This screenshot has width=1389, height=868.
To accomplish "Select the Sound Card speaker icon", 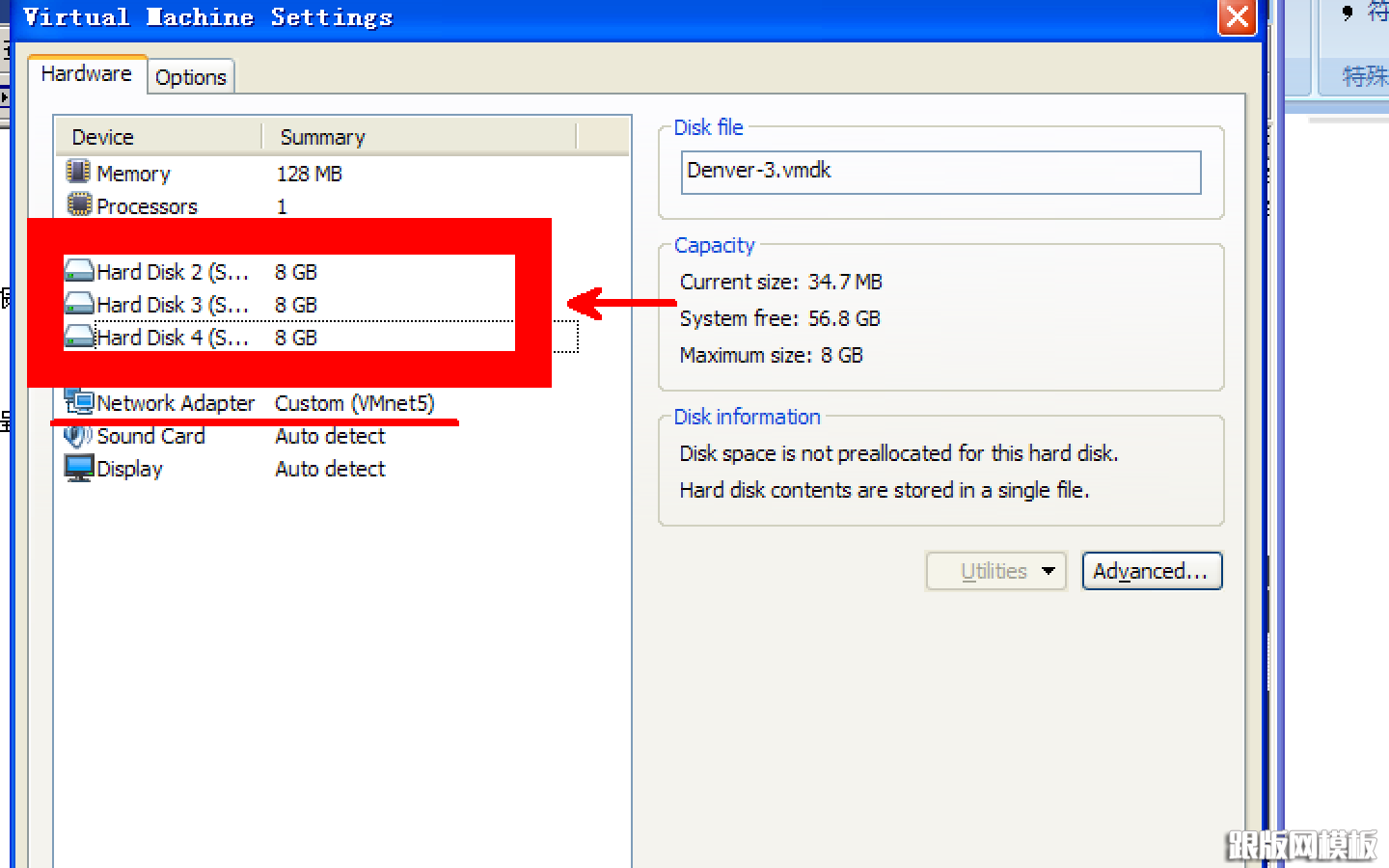I will click(x=78, y=436).
